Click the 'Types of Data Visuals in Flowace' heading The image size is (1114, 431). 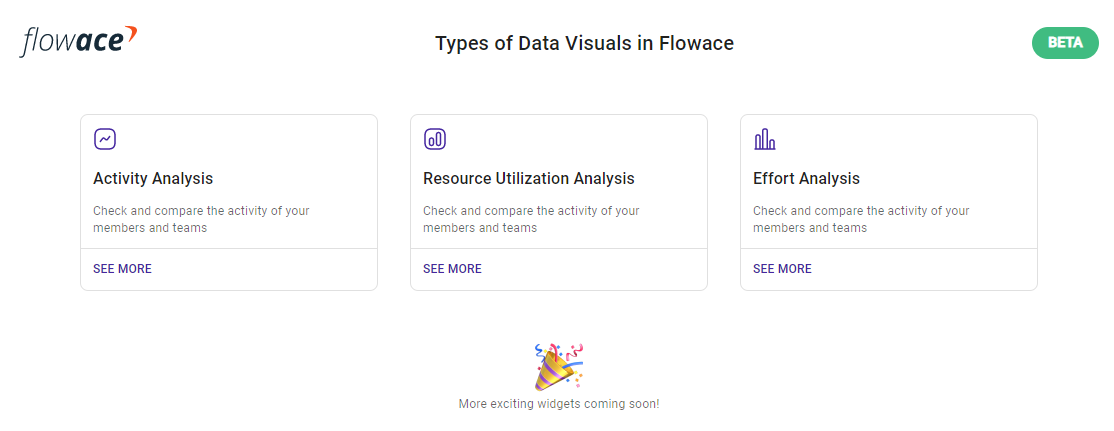pyautogui.click(x=584, y=43)
